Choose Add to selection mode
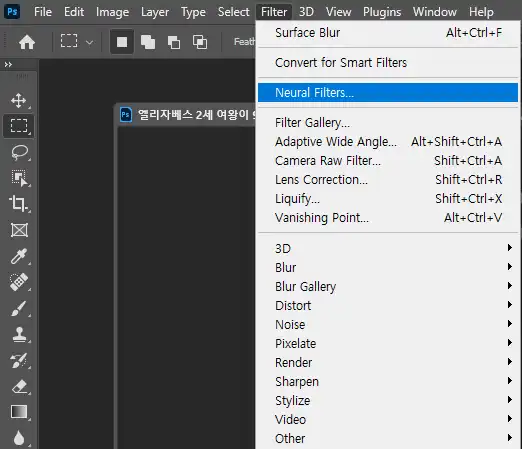The height and width of the screenshot is (449, 522). pyautogui.click(x=148, y=42)
